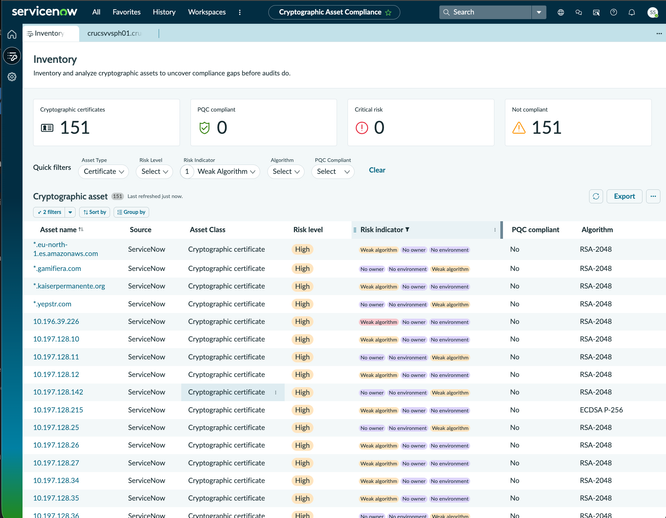Image resolution: width=666 pixels, height=518 pixels.
Task: Open the History menu
Action: pos(164,12)
